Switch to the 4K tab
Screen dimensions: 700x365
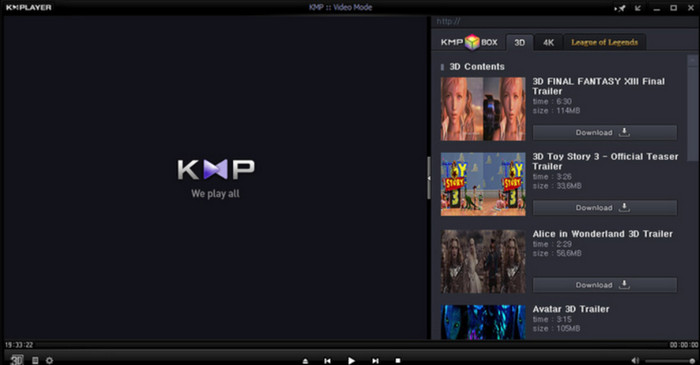[x=548, y=42]
